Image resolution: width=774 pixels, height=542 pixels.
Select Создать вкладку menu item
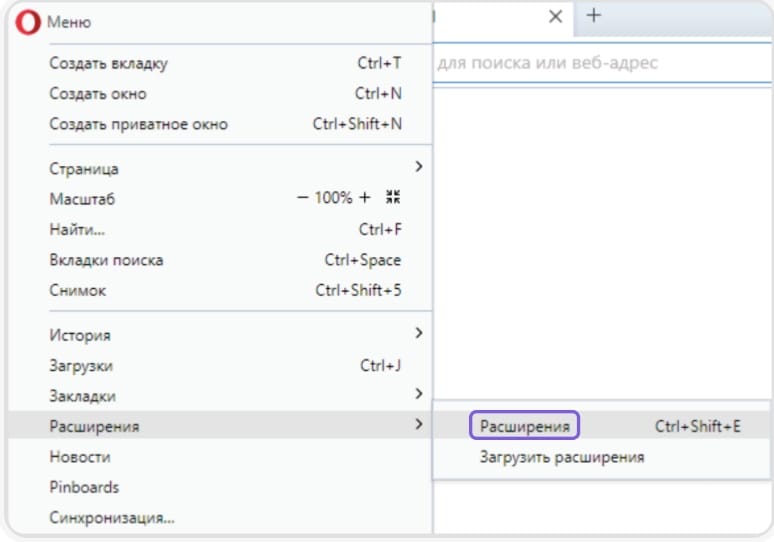tap(109, 64)
